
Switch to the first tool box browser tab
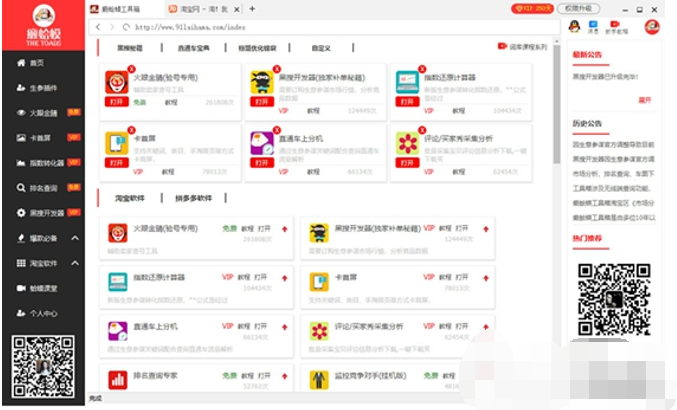click(125, 9)
